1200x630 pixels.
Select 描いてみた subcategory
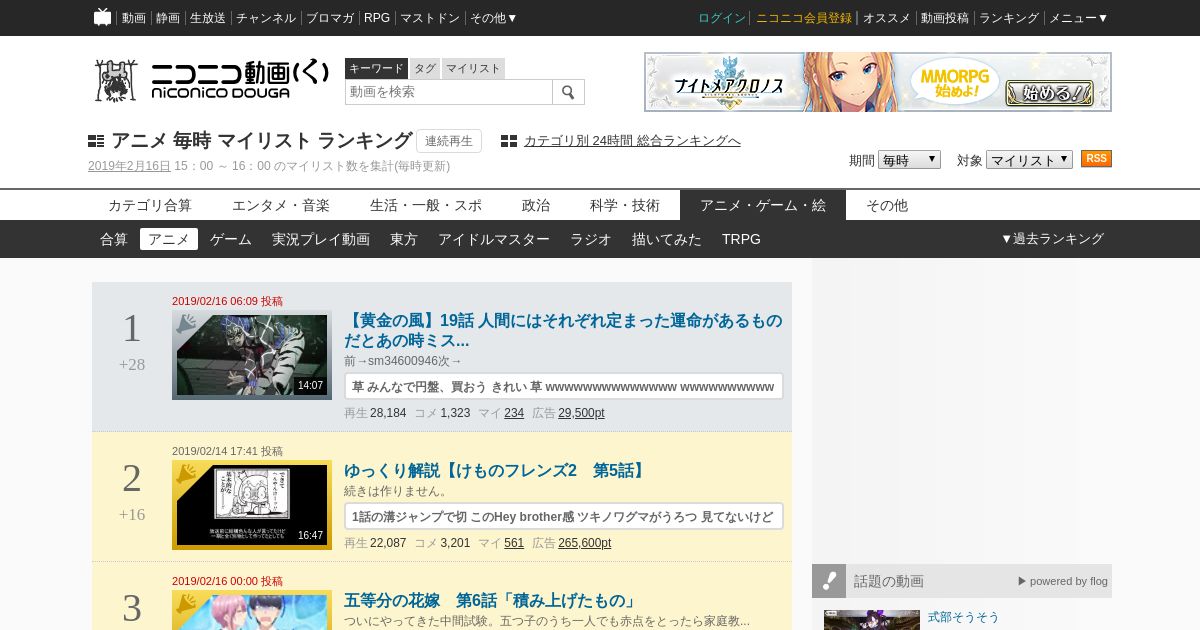point(667,239)
